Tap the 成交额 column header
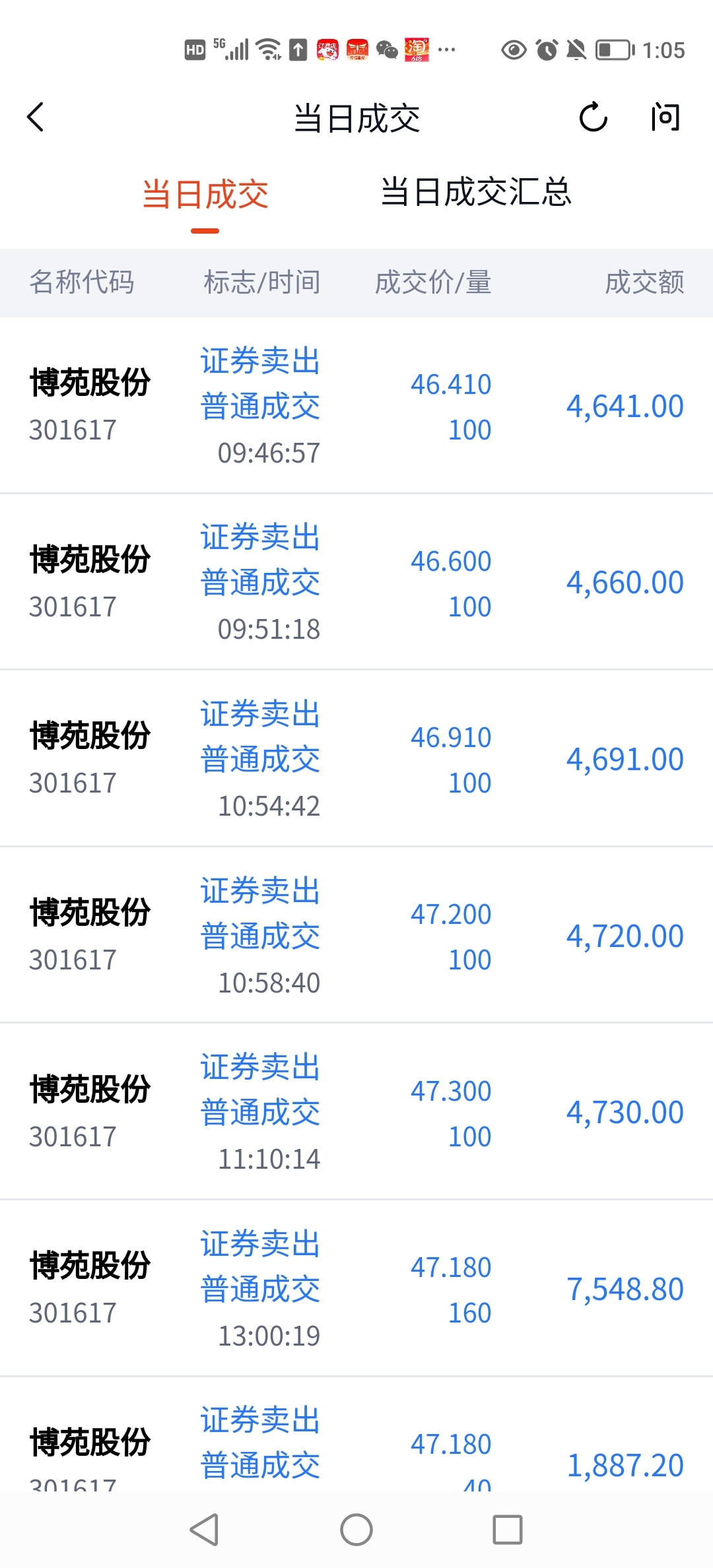Screen dimensions: 713x1568 (x=644, y=282)
